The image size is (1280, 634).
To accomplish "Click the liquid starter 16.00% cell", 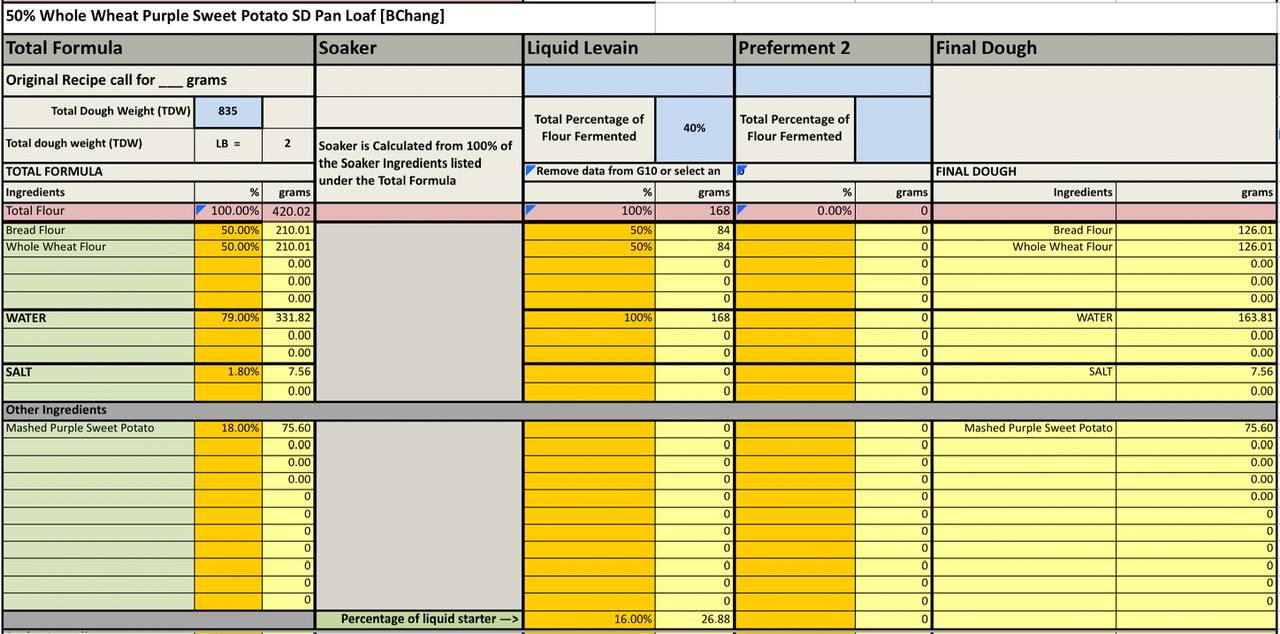I will pos(590,619).
